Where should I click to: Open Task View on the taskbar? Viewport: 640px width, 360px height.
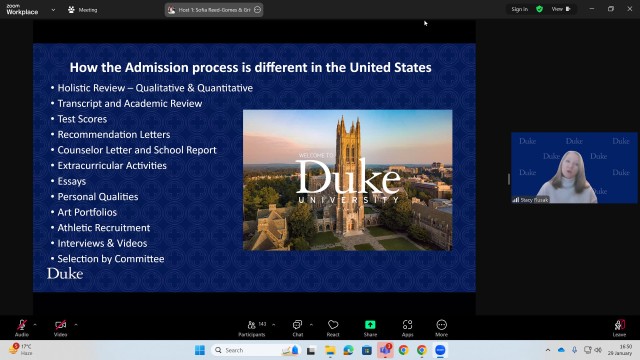click(x=311, y=350)
